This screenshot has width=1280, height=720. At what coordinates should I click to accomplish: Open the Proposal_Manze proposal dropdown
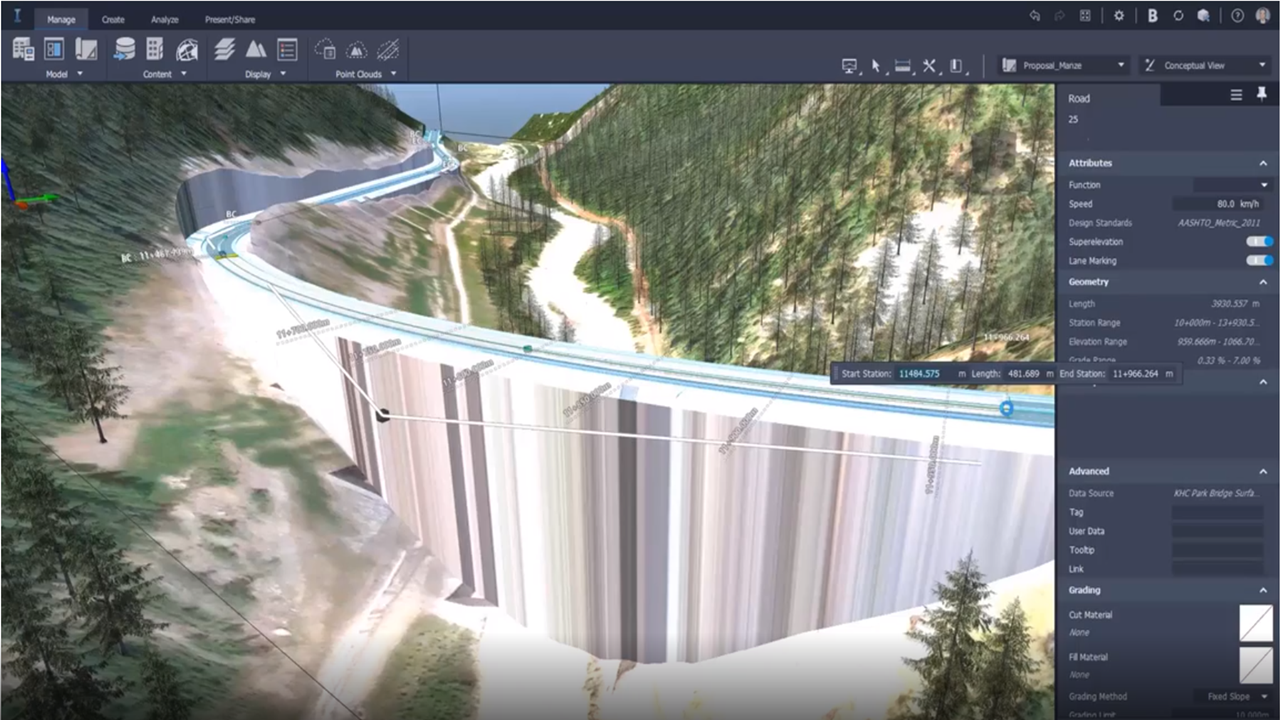[1121, 65]
